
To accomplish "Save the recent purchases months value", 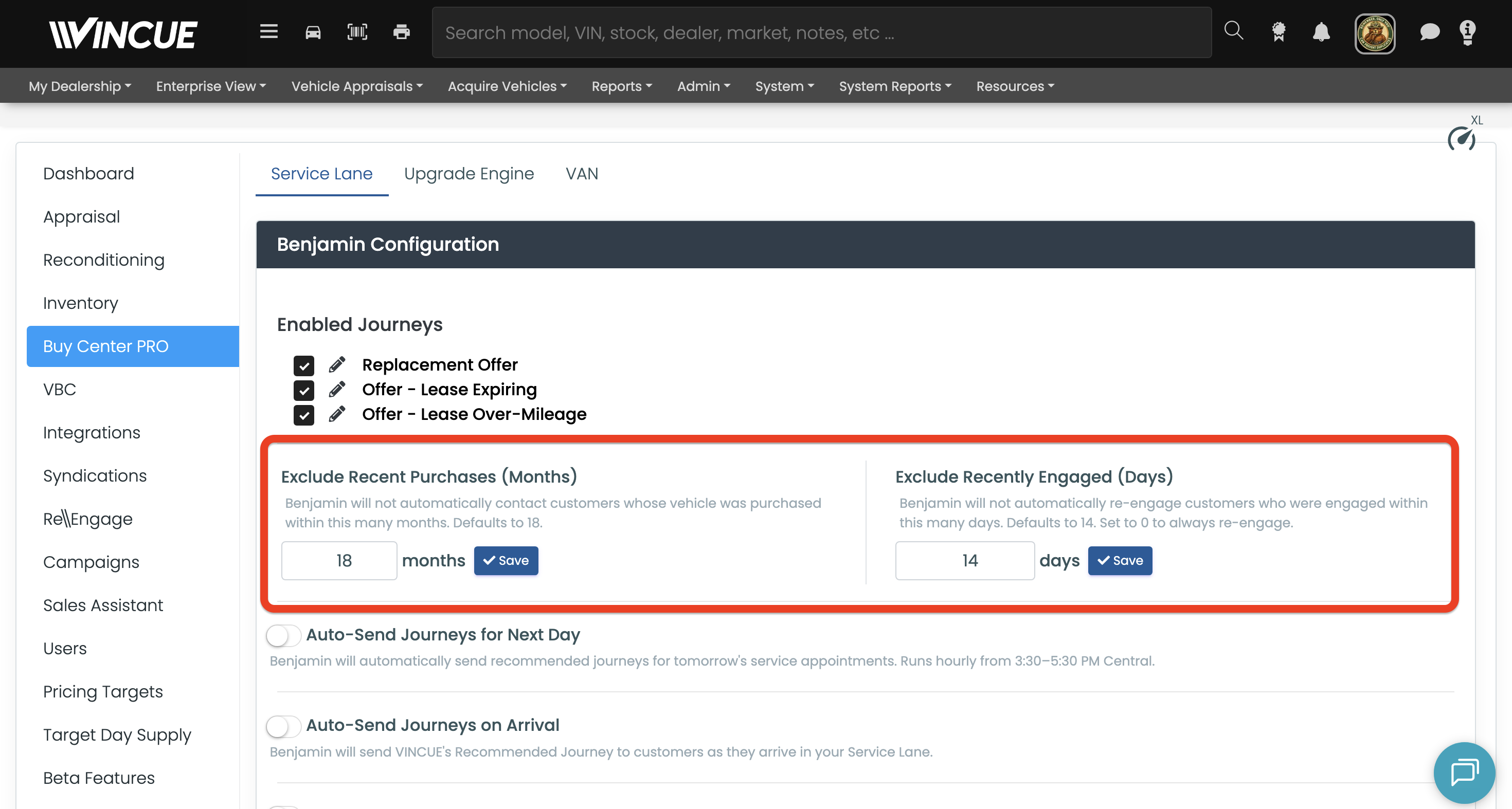I will (506, 561).
